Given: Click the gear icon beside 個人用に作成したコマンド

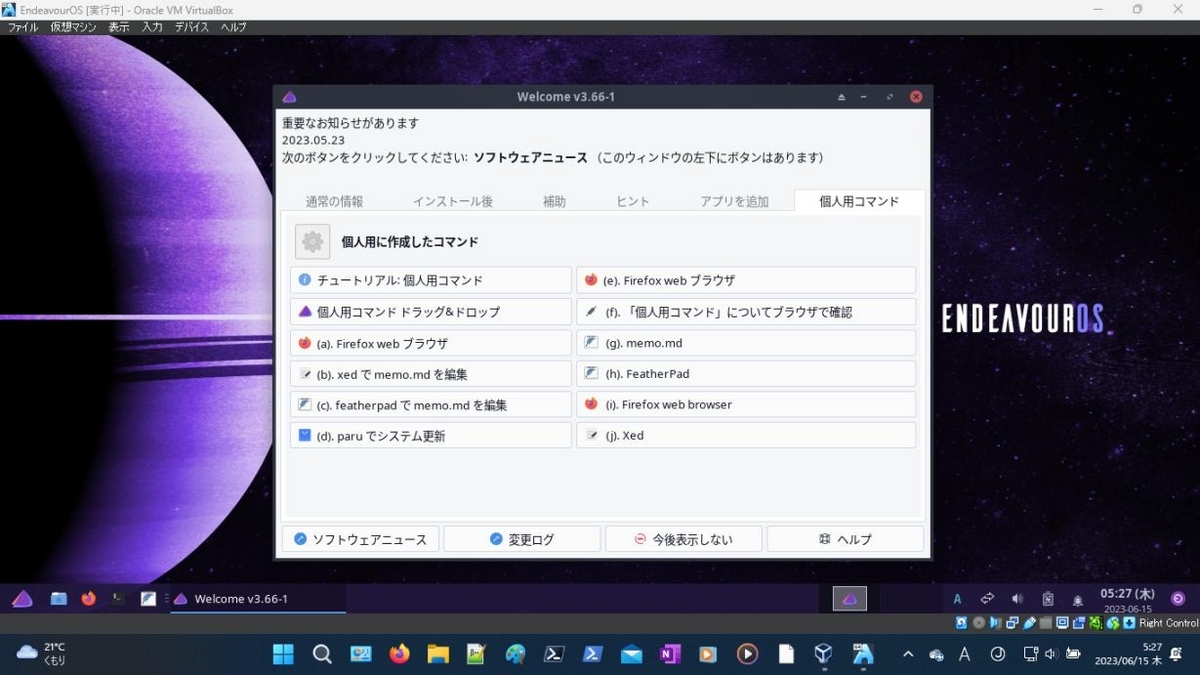Looking at the screenshot, I should tap(312, 242).
